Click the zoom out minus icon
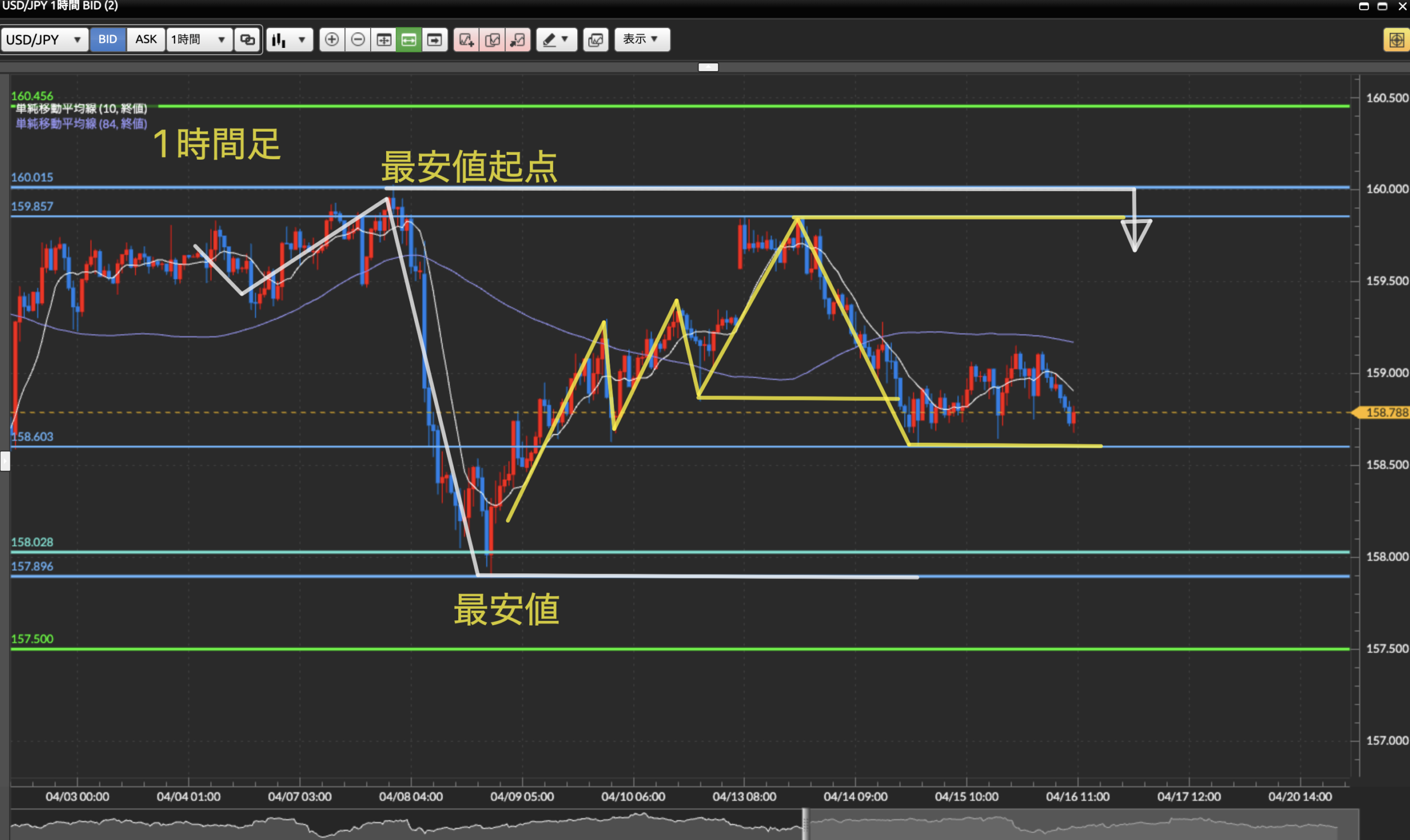The height and width of the screenshot is (840, 1410). point(357,40)
